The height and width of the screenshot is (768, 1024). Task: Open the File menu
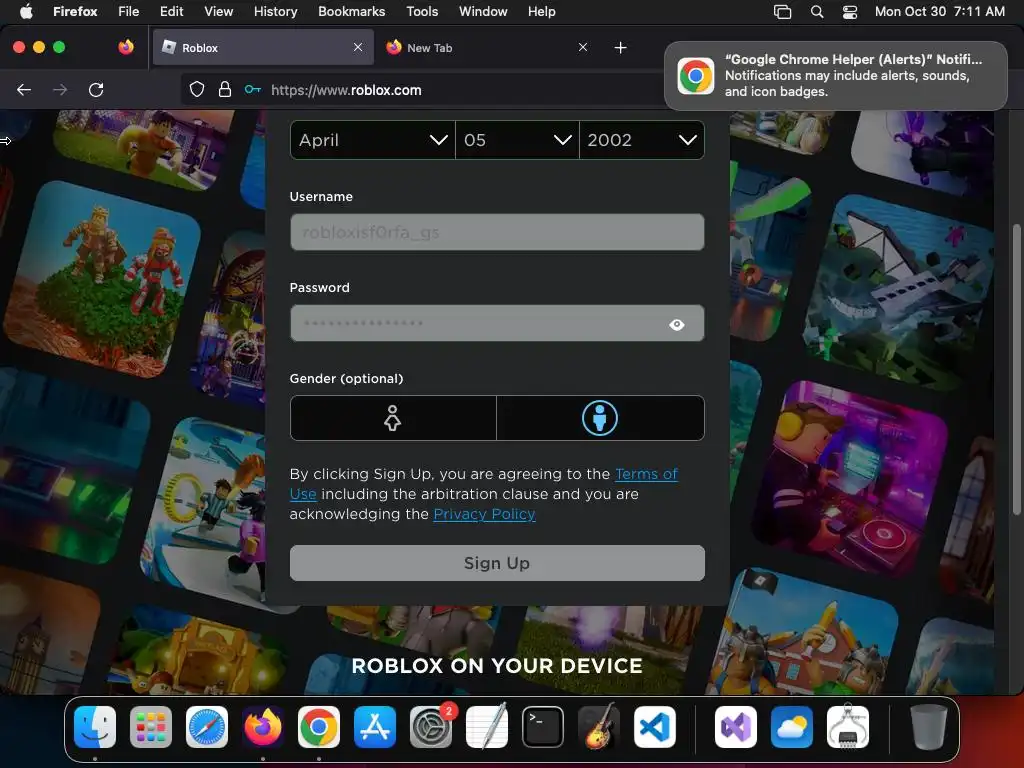coord(129,11)
